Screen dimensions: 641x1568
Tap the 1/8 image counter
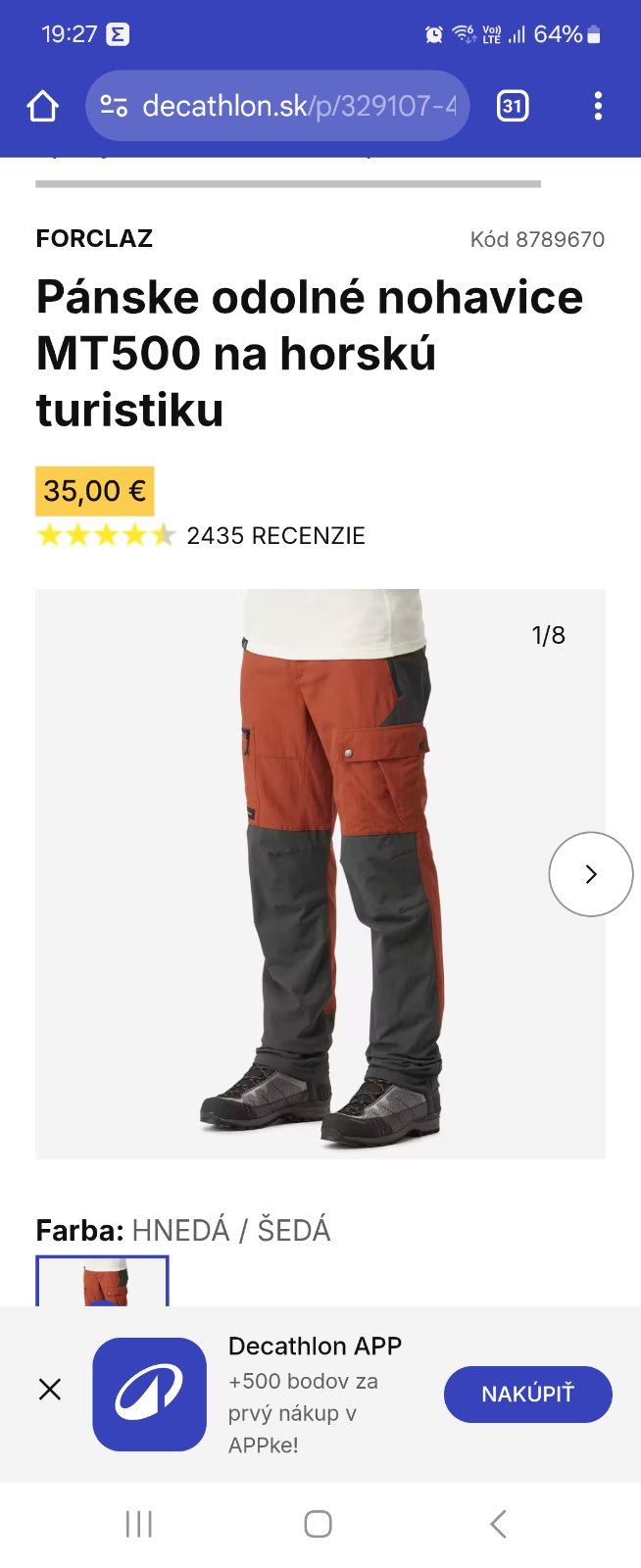[x=549, y=635]
